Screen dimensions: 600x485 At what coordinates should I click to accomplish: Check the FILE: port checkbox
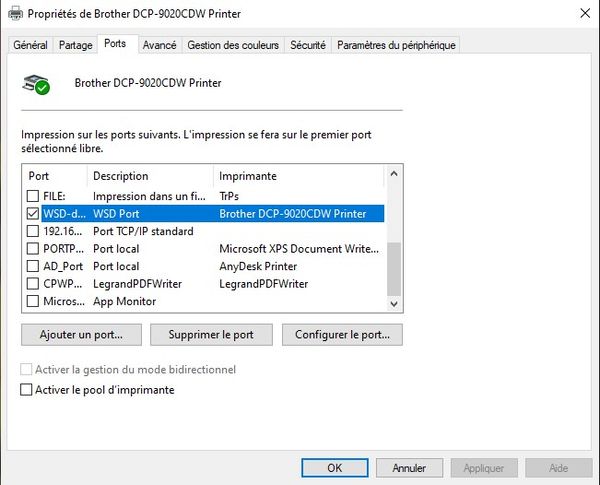click(x=33, y=196)
